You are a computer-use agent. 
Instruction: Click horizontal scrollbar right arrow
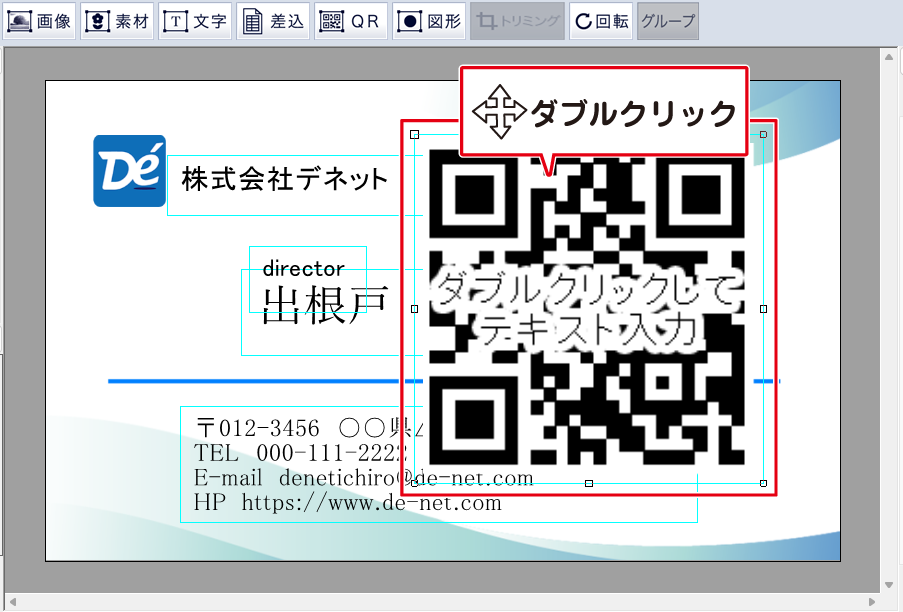(871, 603)
